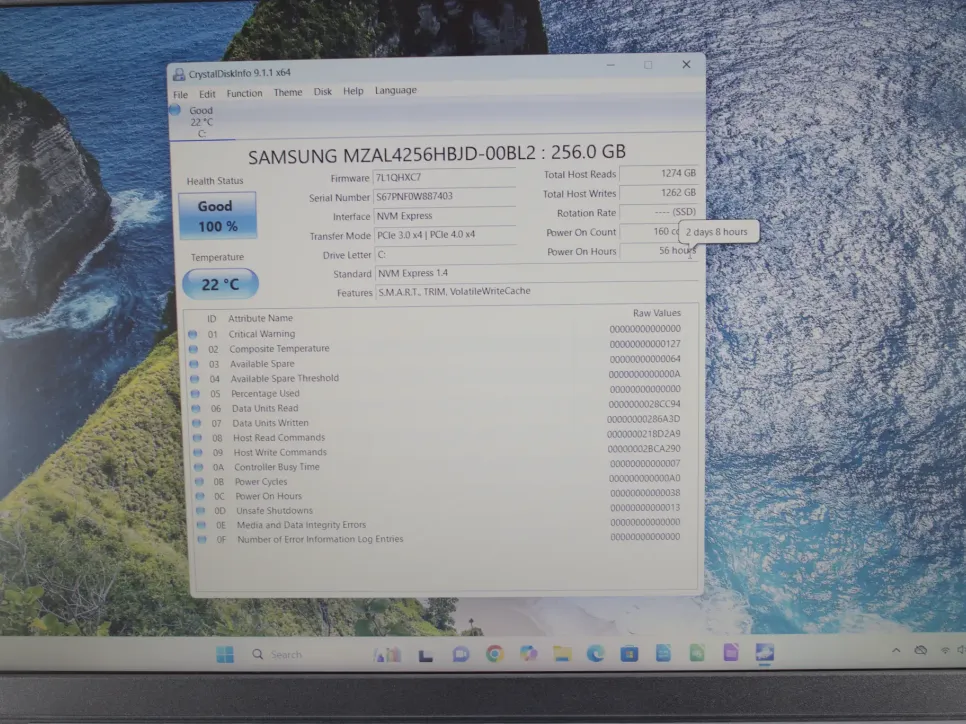This screenshot has width=966, height=724.
Task: Open the Help menu
Action: point(353,91)
